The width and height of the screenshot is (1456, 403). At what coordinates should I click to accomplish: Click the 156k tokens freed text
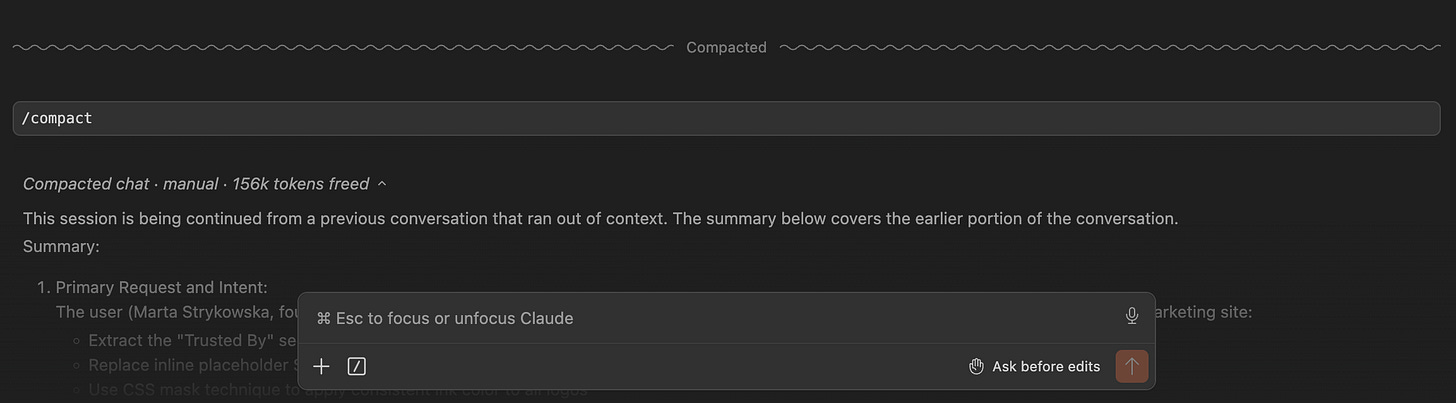click(301, 184)
